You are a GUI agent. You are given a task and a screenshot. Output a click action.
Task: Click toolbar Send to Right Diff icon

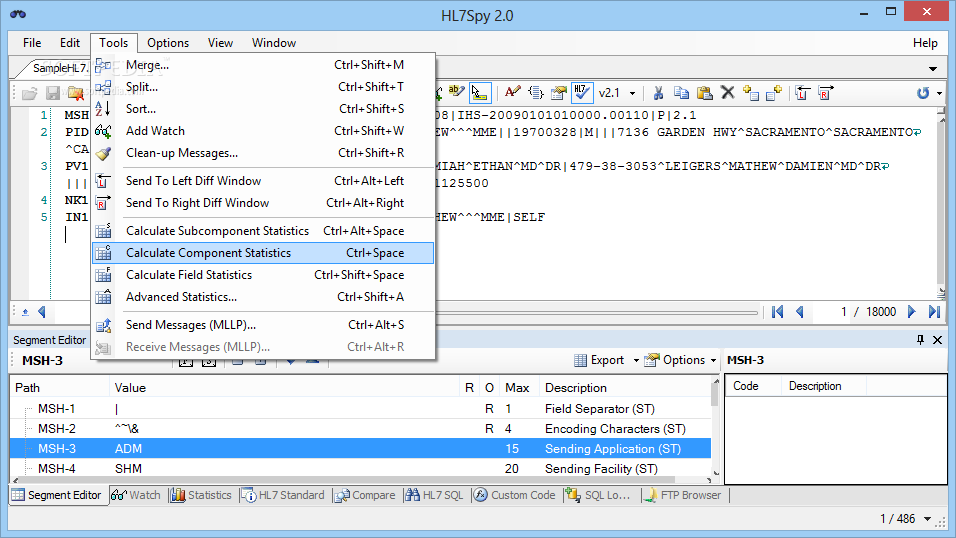pos(826,93)
